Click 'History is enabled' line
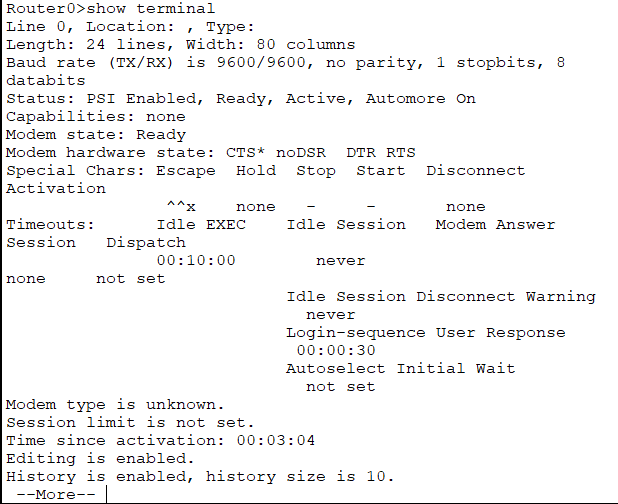Viewport: 618px width, 504px height. 200,476
